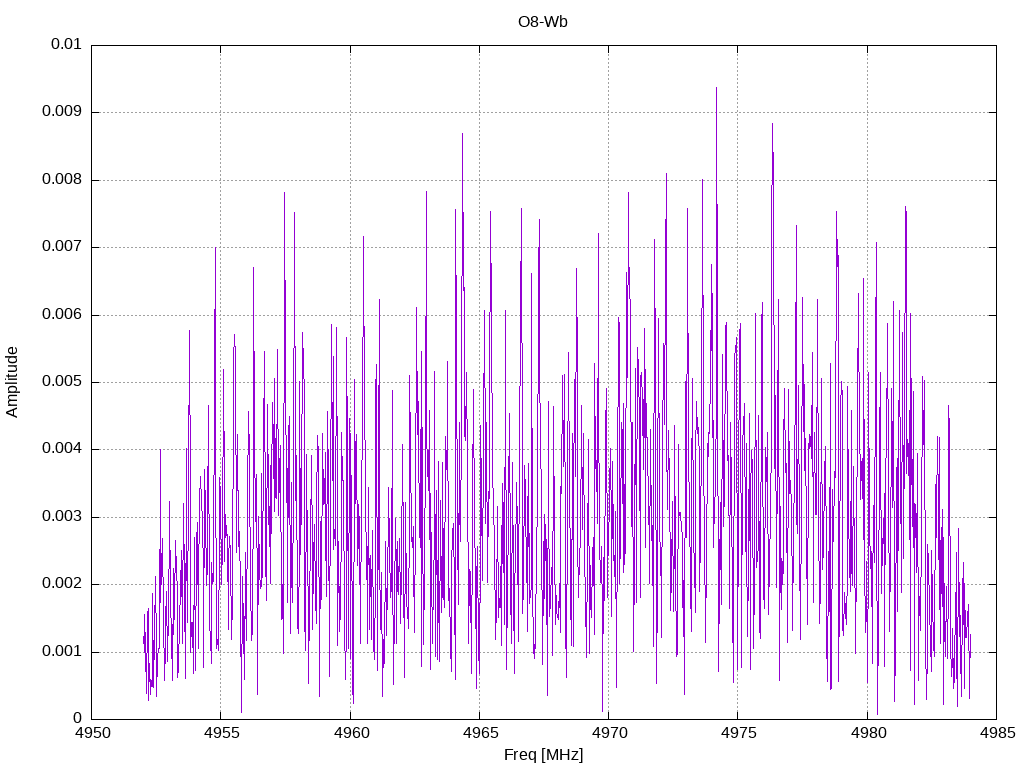Click the 4975 x-axis tick label

738,733
